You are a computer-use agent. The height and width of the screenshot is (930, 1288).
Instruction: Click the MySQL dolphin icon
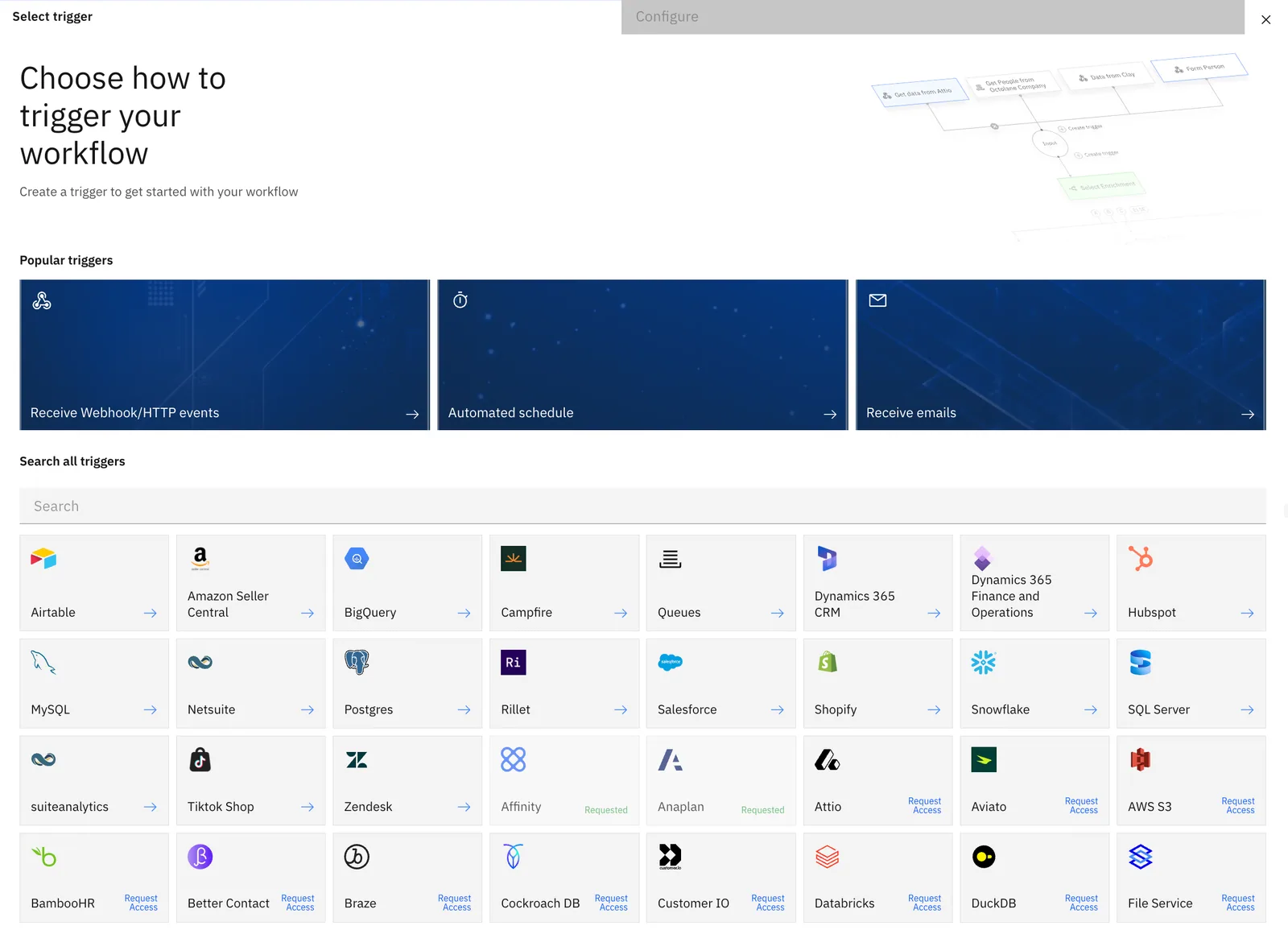(43, 662)
